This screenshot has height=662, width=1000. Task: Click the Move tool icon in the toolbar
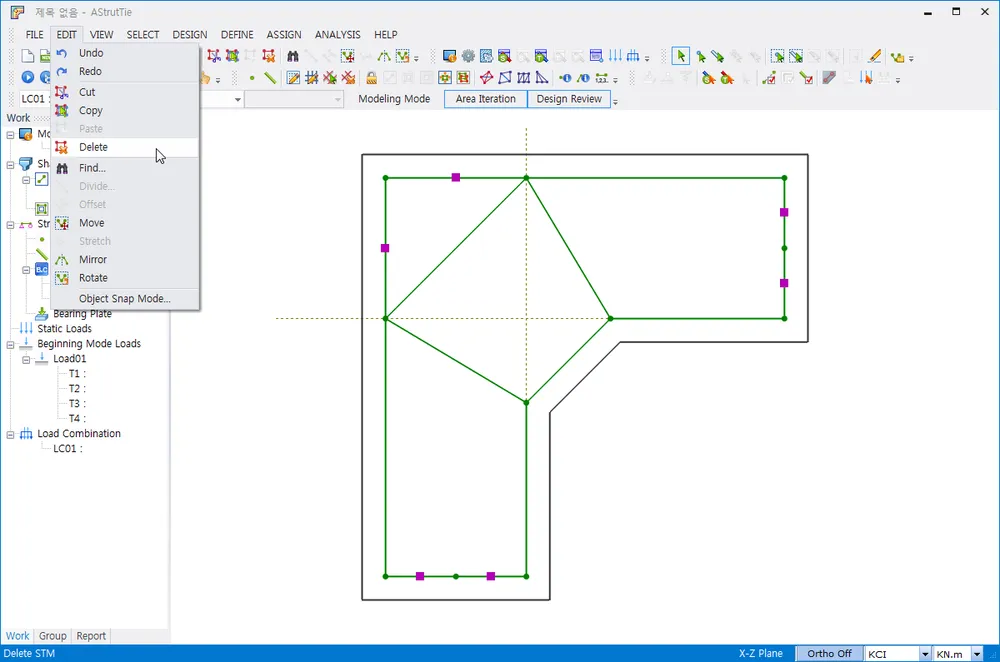coord(348,56)
